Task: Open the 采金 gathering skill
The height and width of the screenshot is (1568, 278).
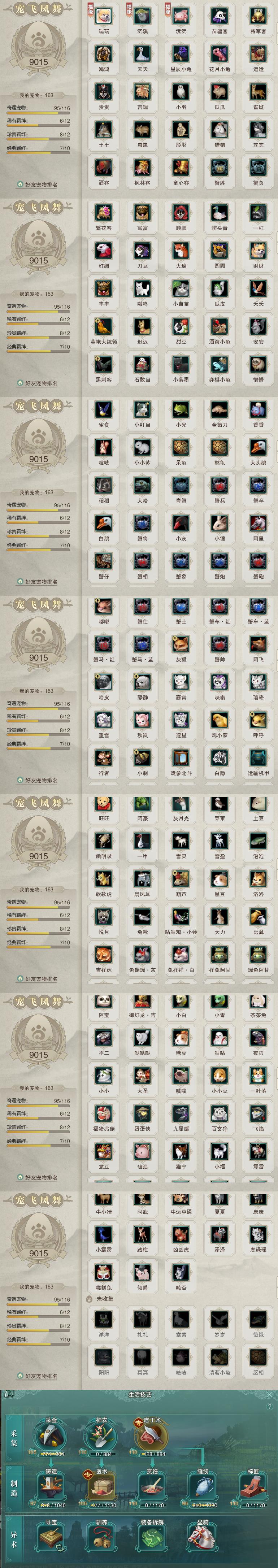Action: point(51,1437)
